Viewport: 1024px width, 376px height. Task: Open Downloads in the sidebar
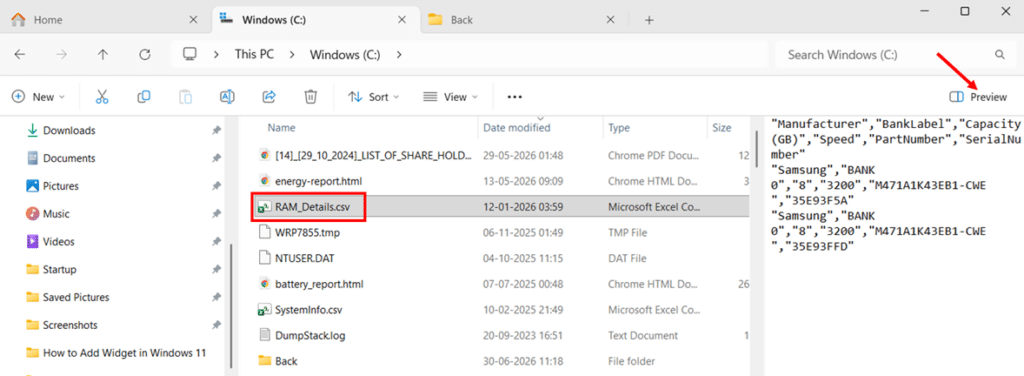[x=69, y=131]
